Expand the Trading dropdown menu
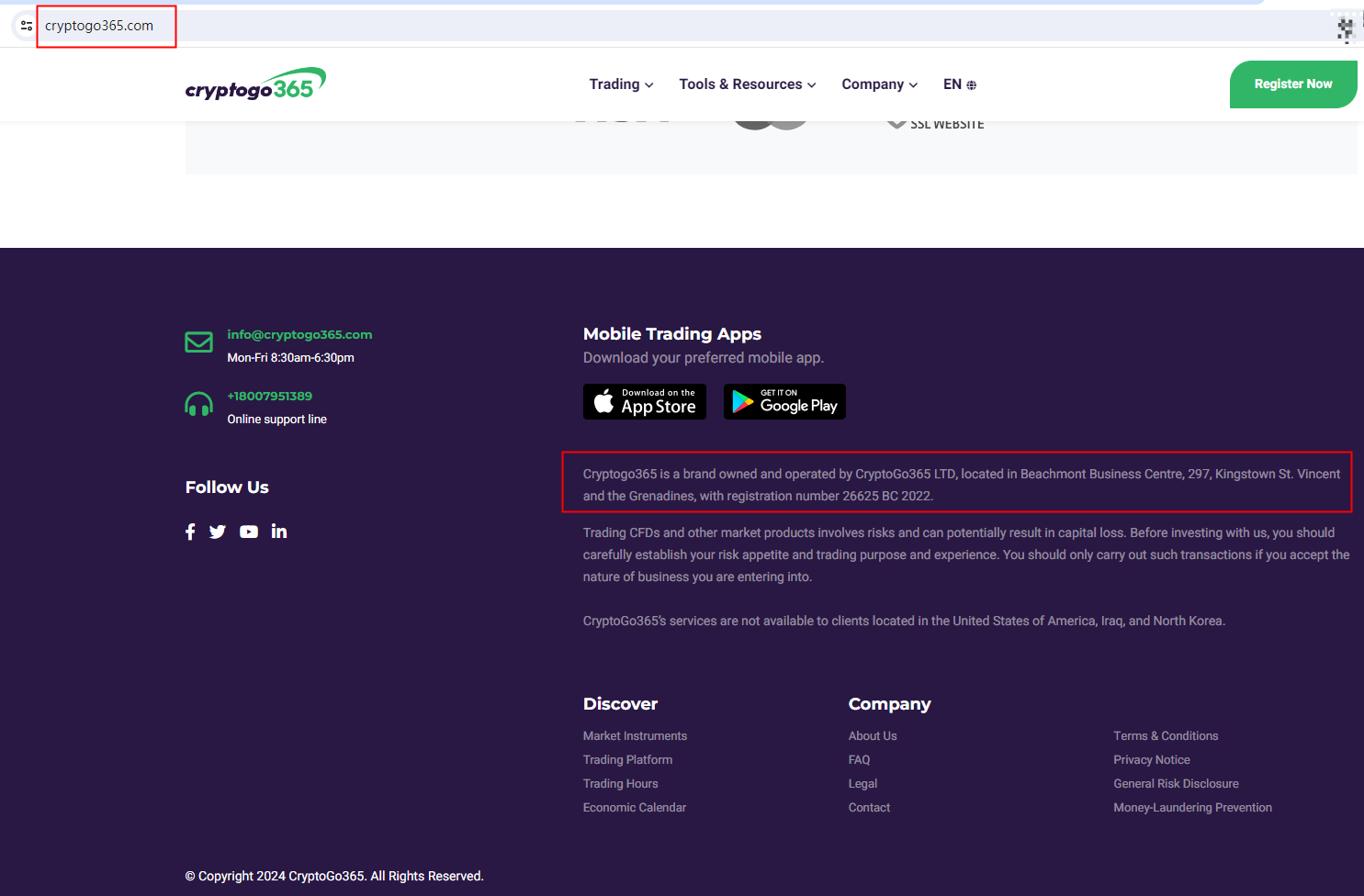1364x896 pixels. 621,84
